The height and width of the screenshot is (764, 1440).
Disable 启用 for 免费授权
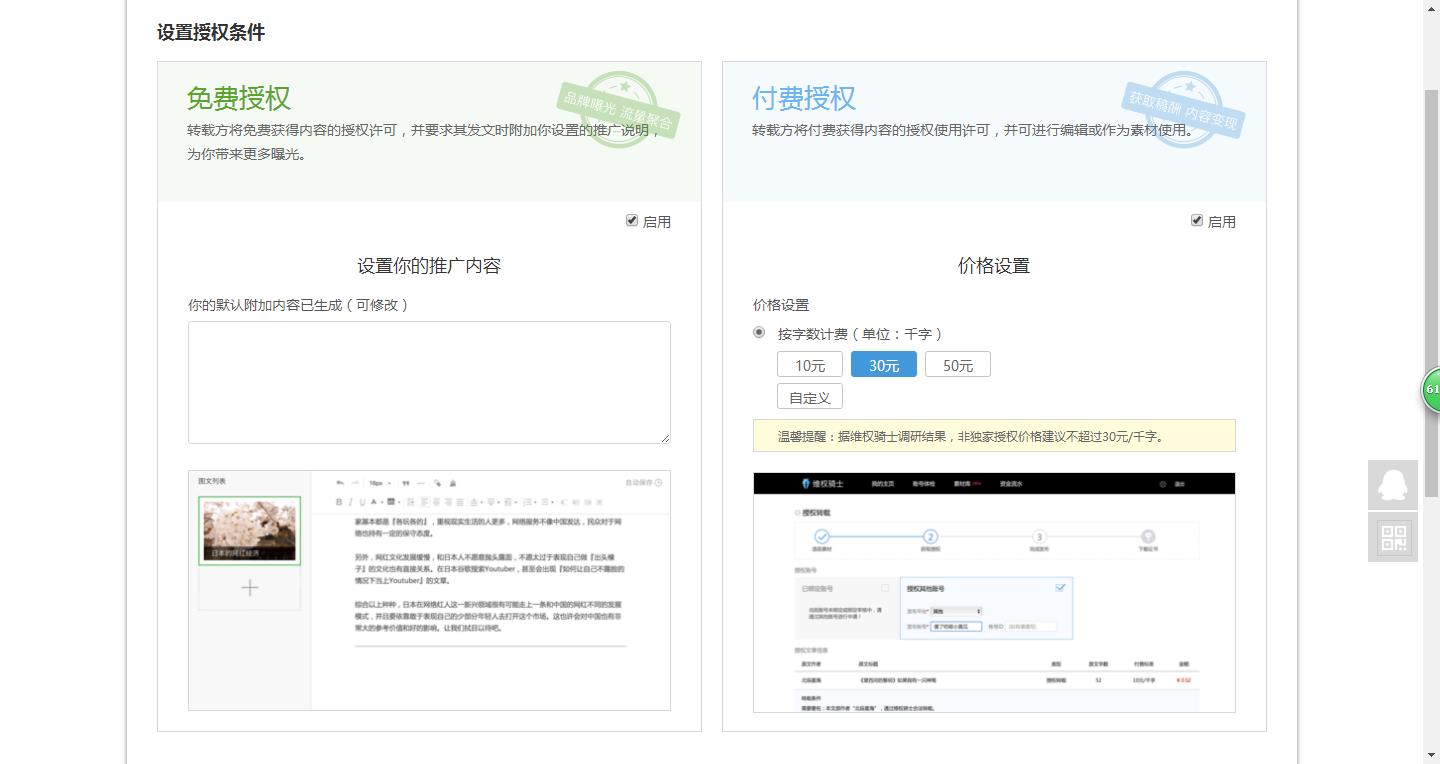point(633,221)
